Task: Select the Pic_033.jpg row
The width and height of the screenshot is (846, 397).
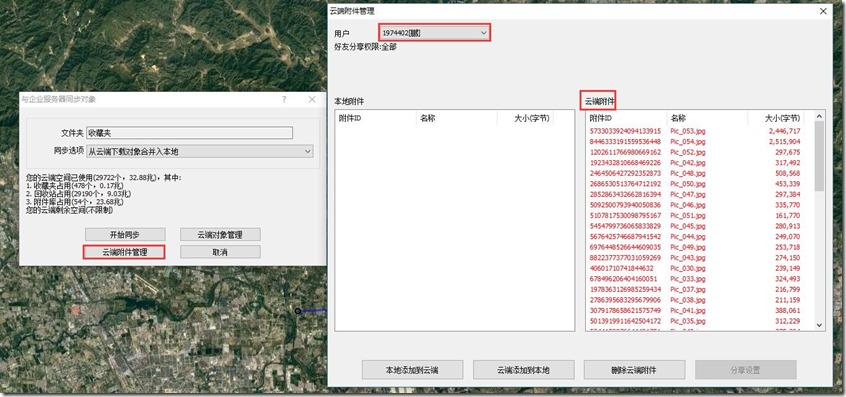Action: pyautogui.click(x=700, y=278)
